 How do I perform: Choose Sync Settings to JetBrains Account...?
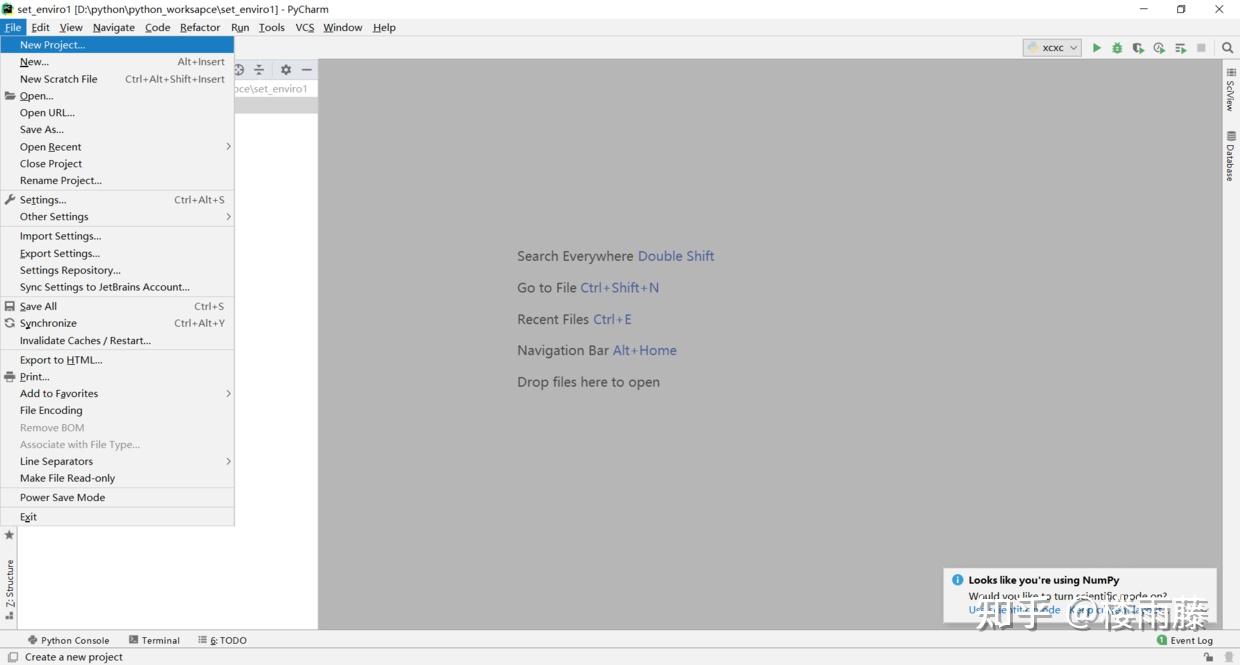click(x=117, y=287)
